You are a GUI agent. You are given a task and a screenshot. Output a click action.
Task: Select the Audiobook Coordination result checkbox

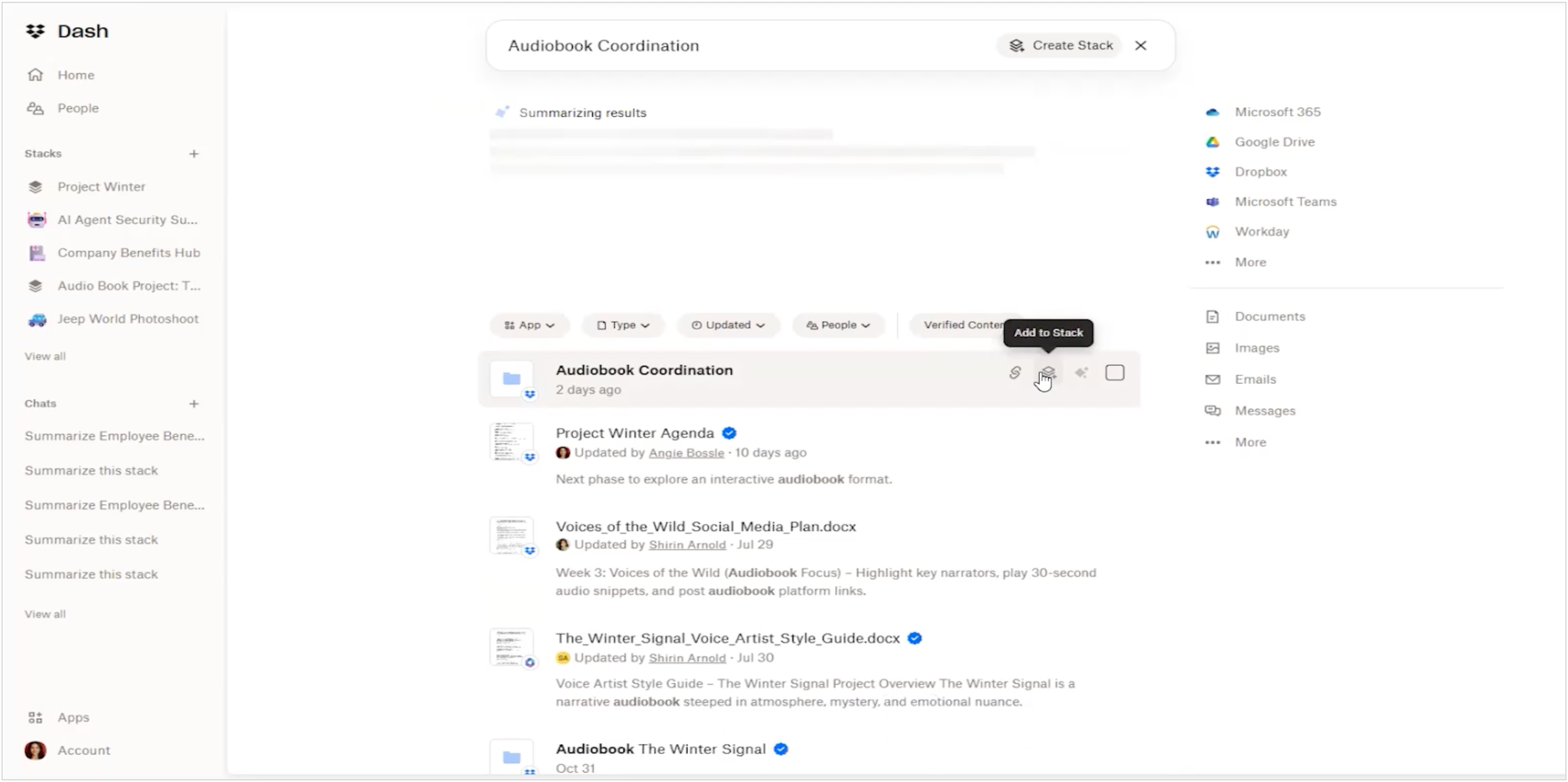click(1115, 373)
